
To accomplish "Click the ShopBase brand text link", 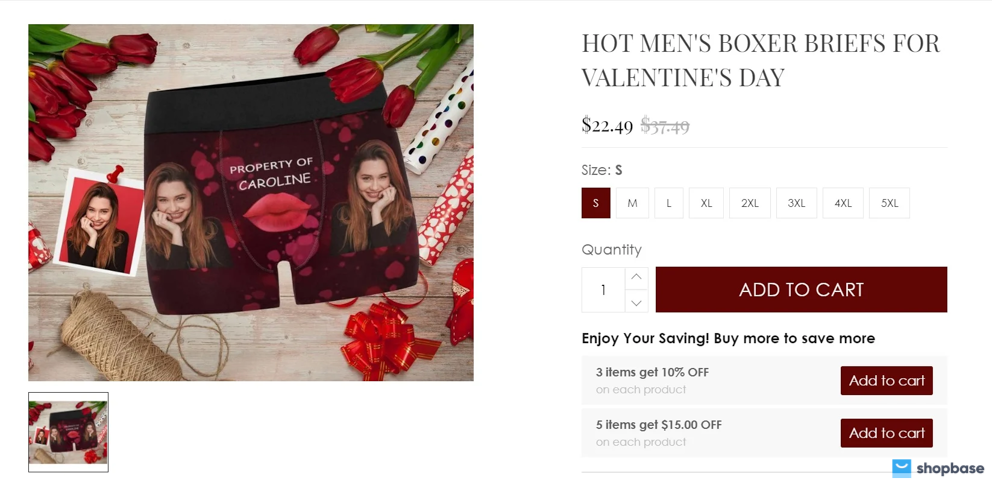I will tap(950, 468).
